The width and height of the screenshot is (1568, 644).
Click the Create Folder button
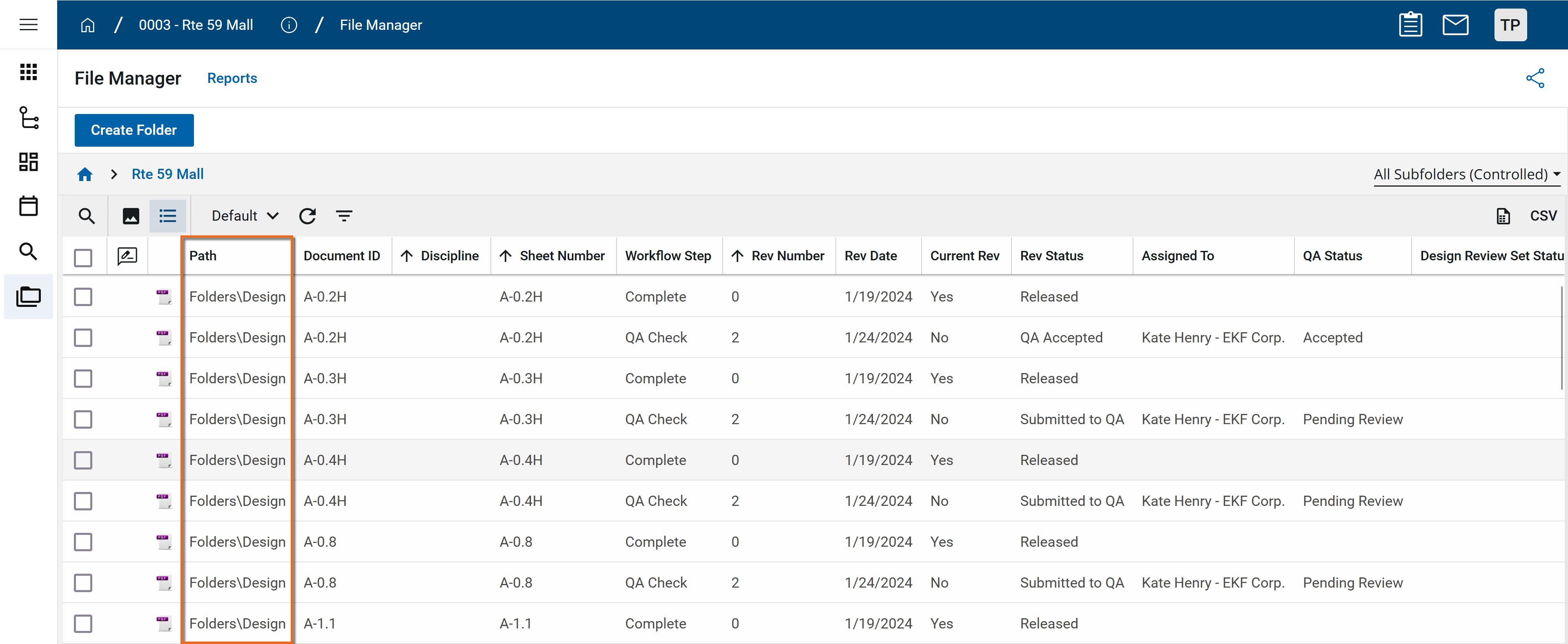134,130
